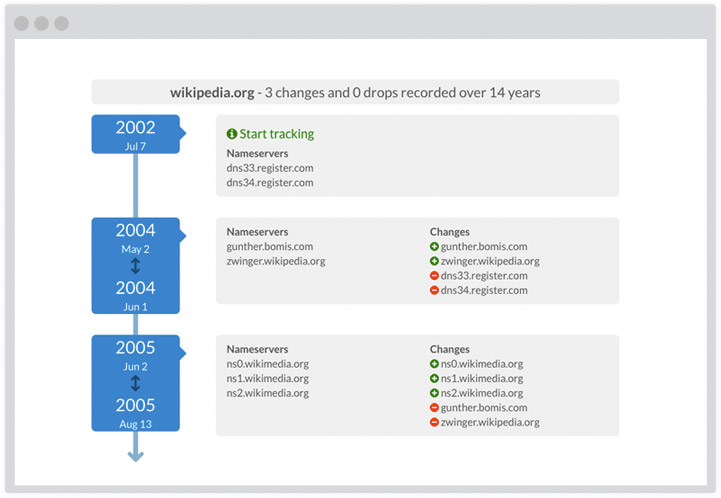Click ns0.wikimedia.org in the 2005 nameservers list
The height and width of the screenshot is (498, 721).
click(x=268, y=364)
